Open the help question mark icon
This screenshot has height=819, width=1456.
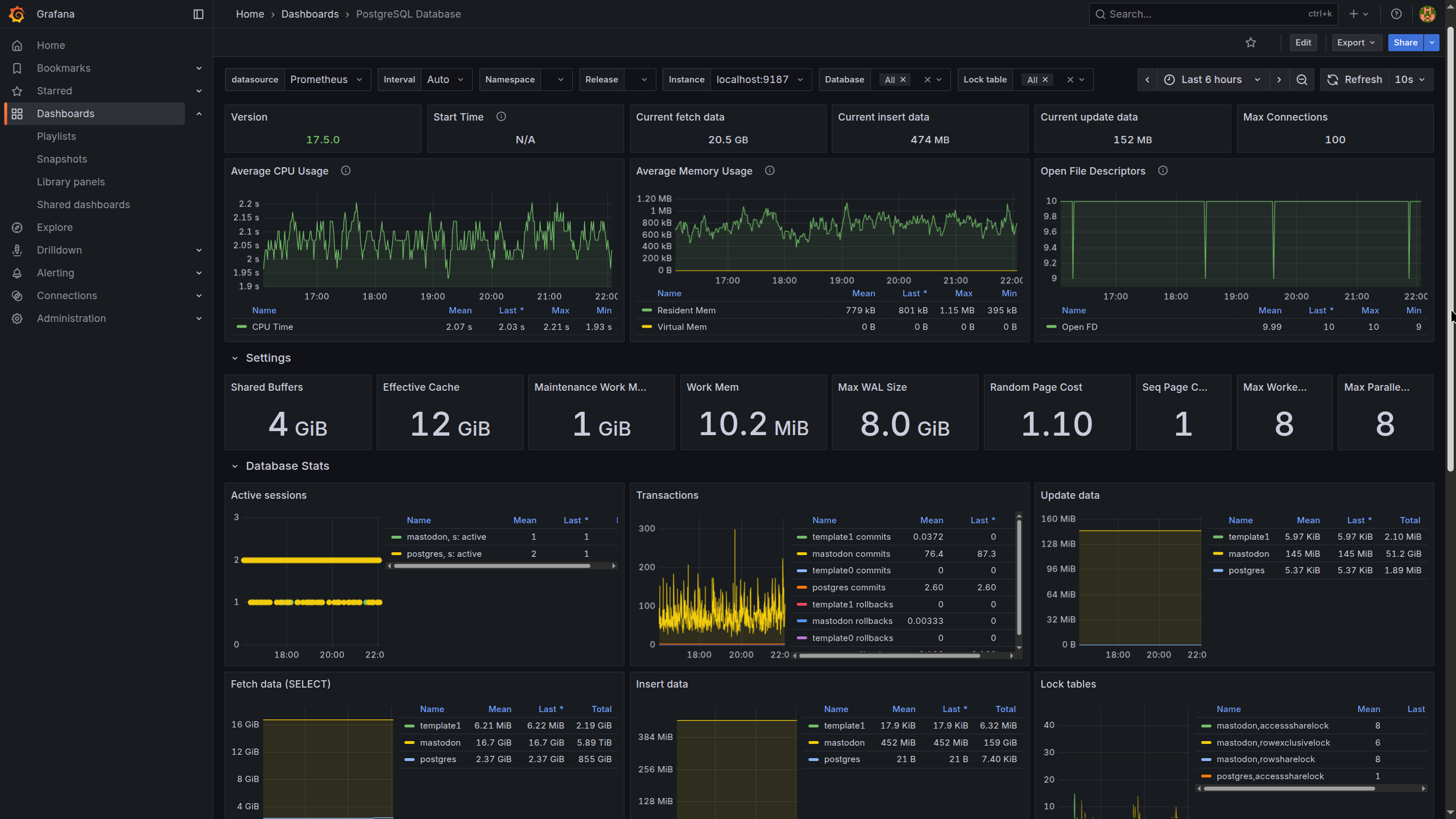[x=1396, y=14]
